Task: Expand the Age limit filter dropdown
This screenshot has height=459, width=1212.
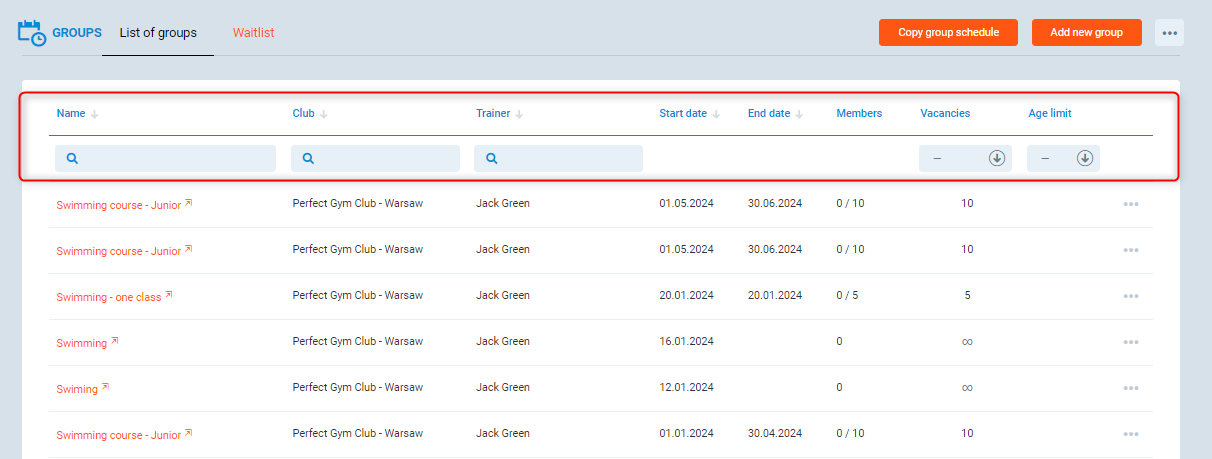Action: 1084,158
